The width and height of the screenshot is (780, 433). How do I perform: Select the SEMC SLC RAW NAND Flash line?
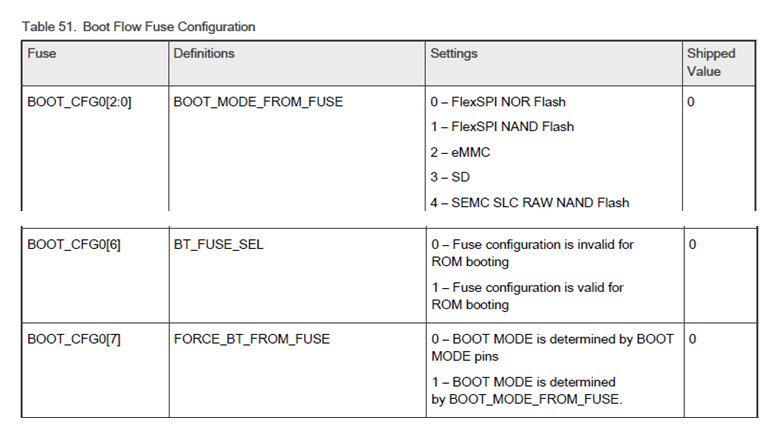pos(530,203)
